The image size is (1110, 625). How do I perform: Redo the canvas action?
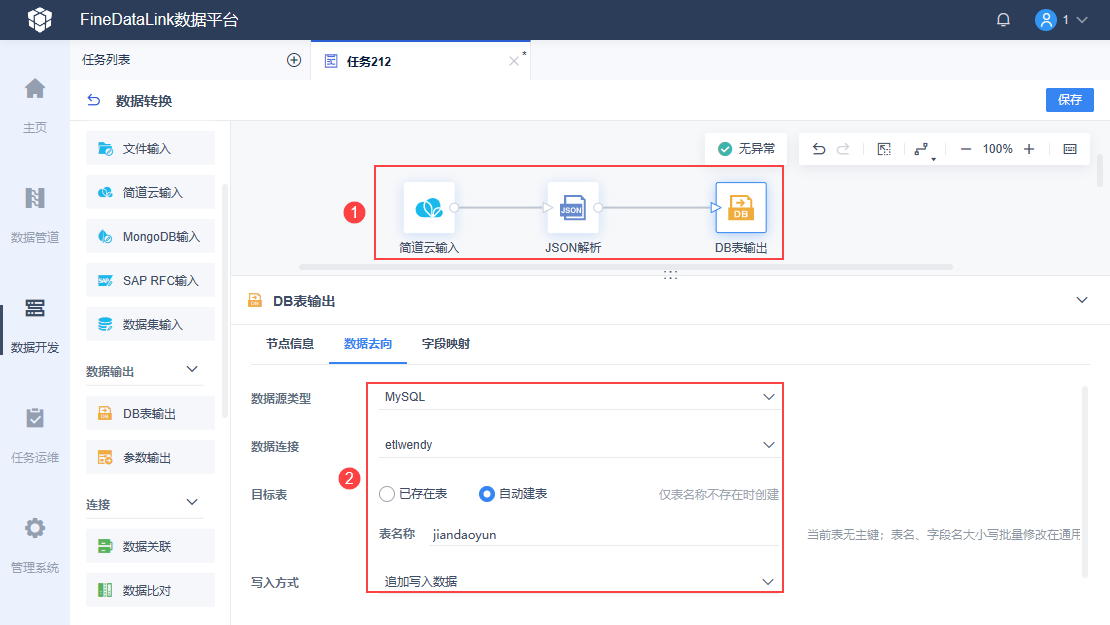click(x=843, y=149)
